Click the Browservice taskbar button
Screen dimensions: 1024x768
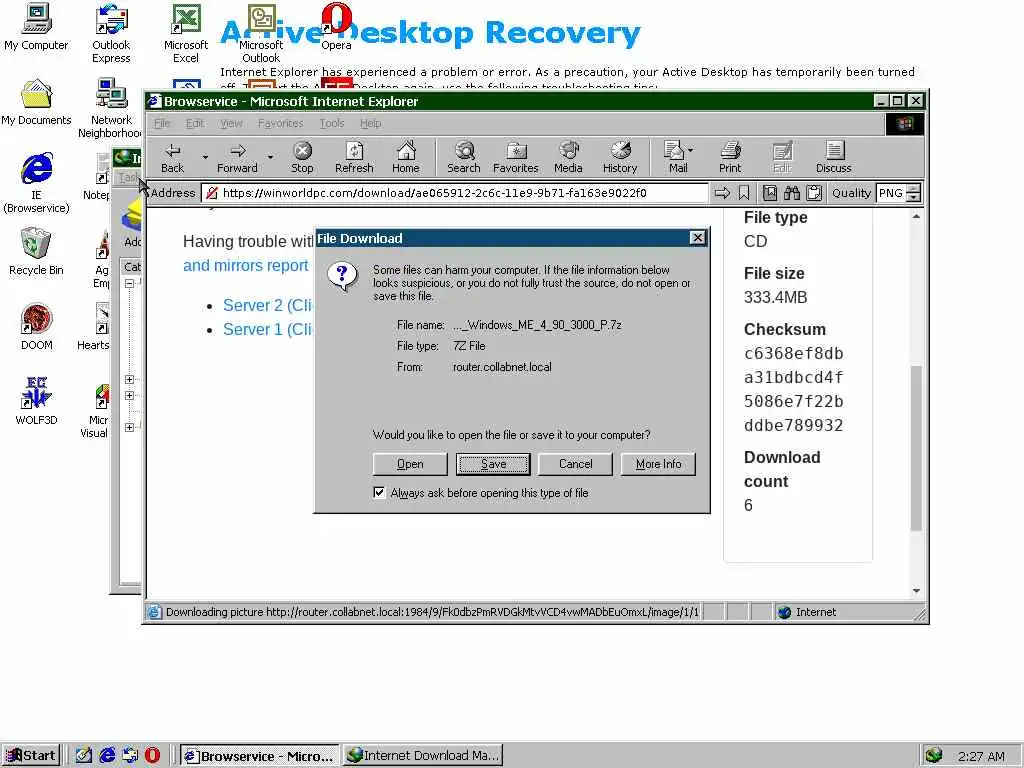pyautogui.click(x=260, y=756)
